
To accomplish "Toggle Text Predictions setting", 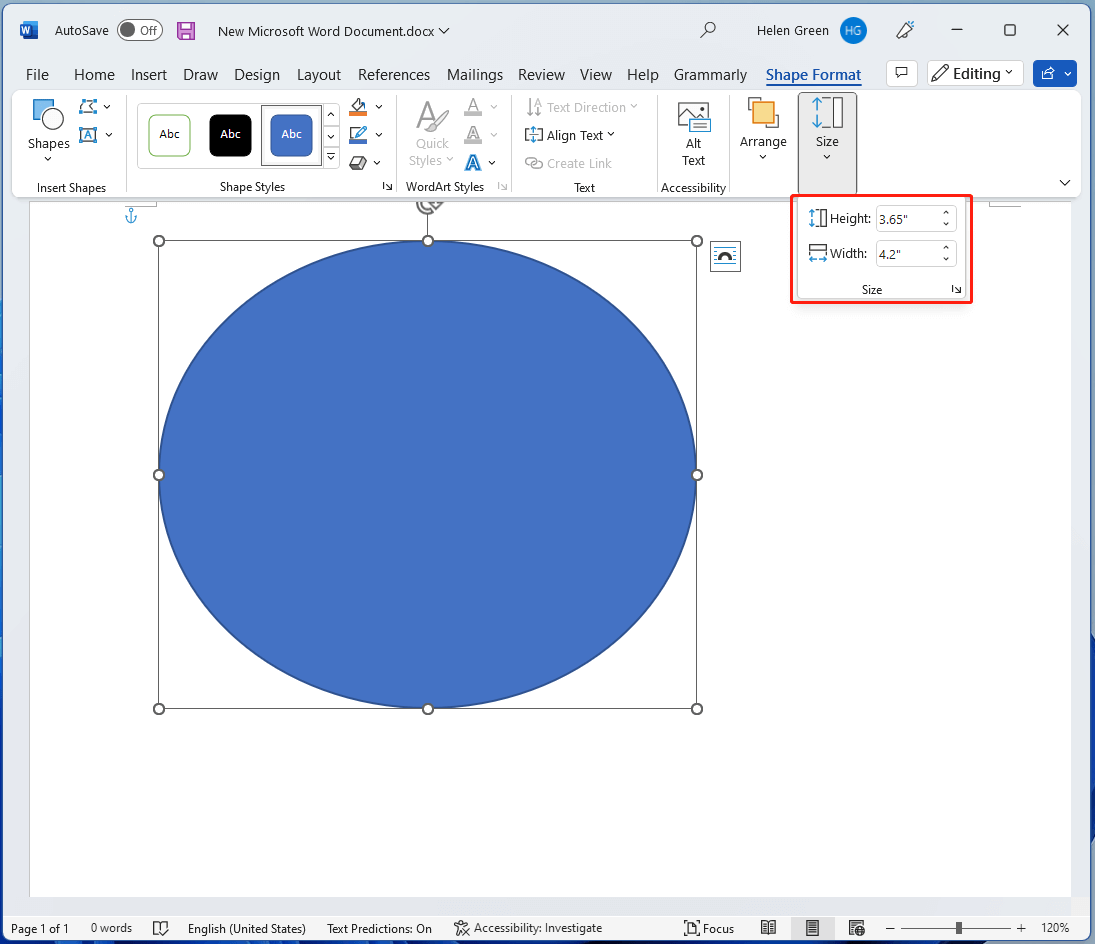I will pos(379,928).
